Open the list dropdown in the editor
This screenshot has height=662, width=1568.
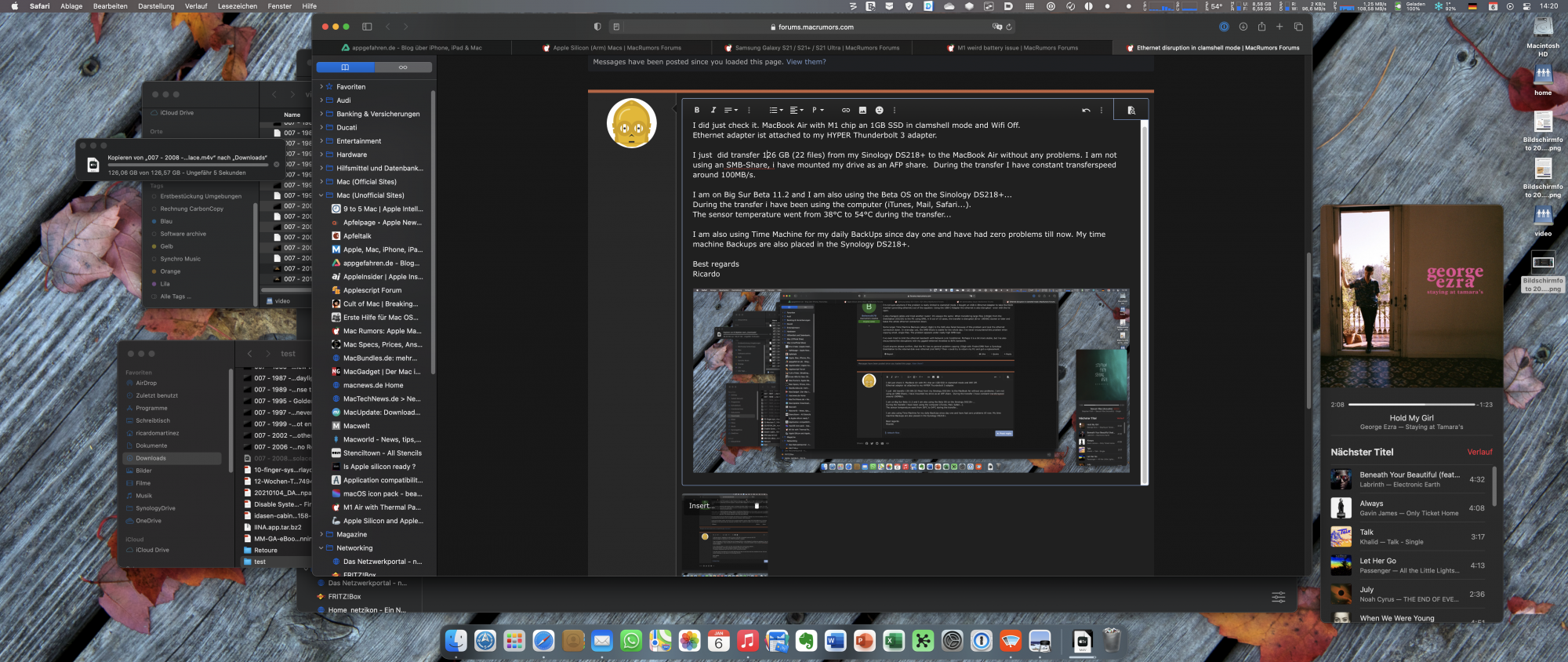tap(776, 110)
